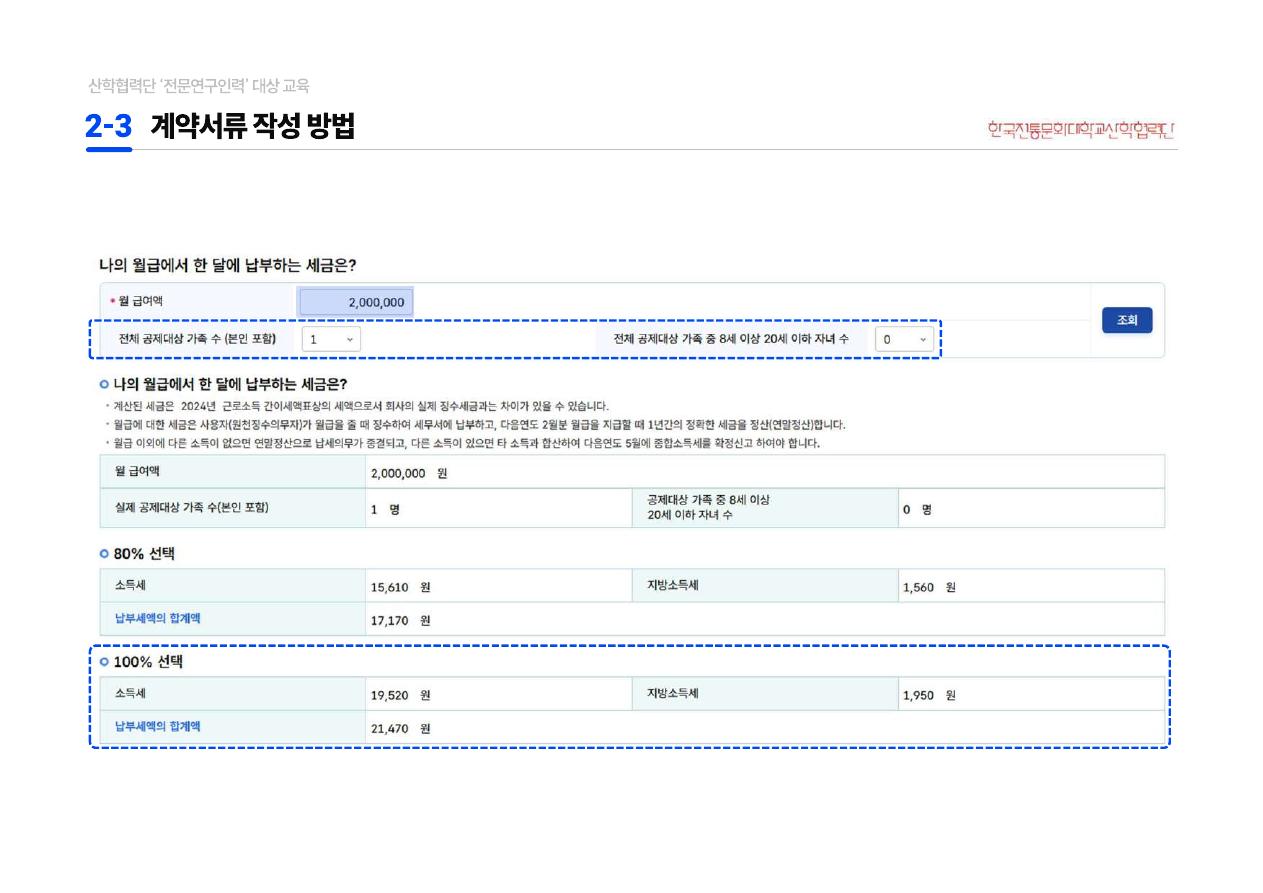The width and height of the screenshot is (1263, 893).
Task: Click the 지방소득세 label in the 100% table
Action: pyautogui.click(x=673, y=693)
